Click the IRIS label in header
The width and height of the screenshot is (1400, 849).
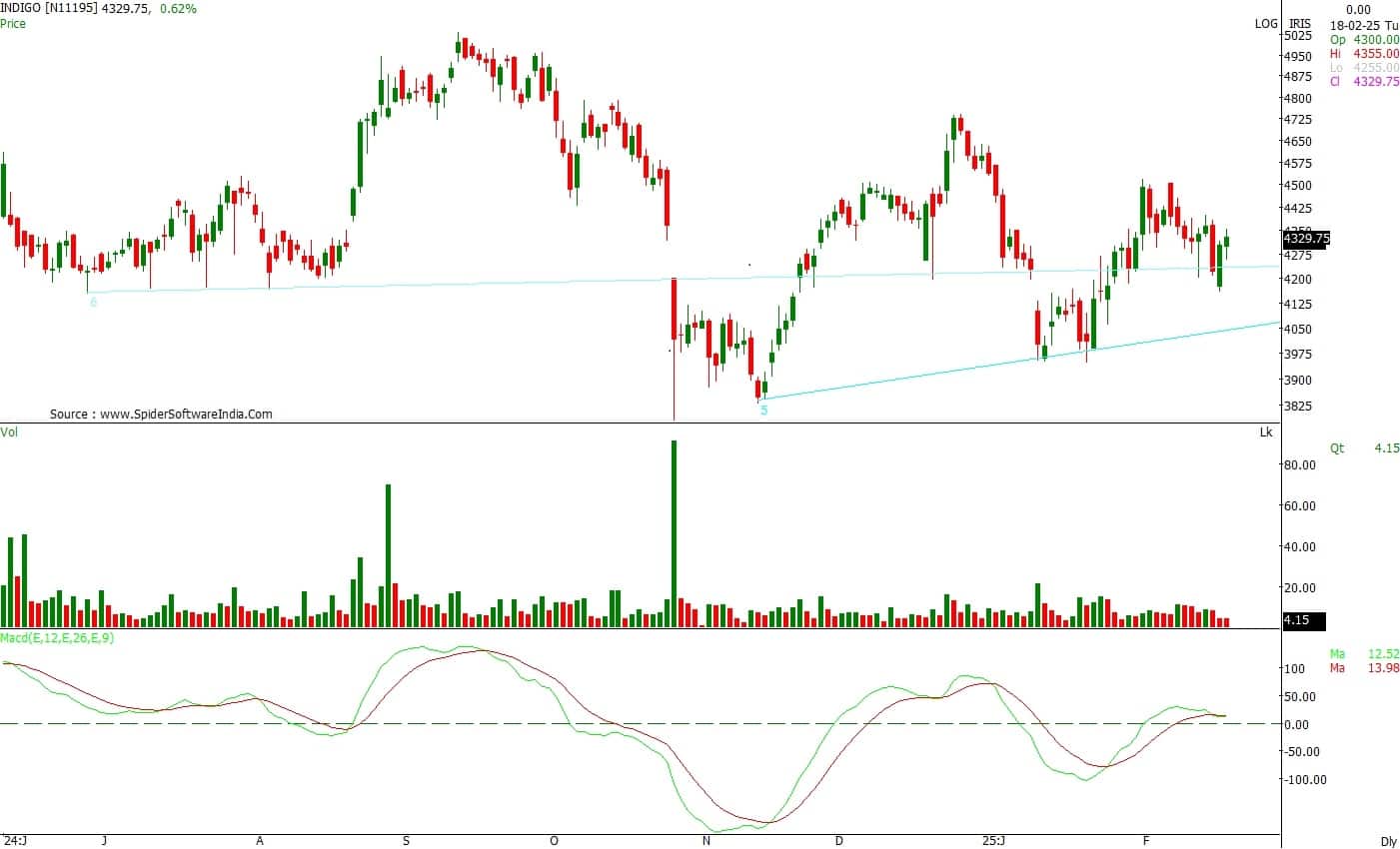[x=1299, y=23]
